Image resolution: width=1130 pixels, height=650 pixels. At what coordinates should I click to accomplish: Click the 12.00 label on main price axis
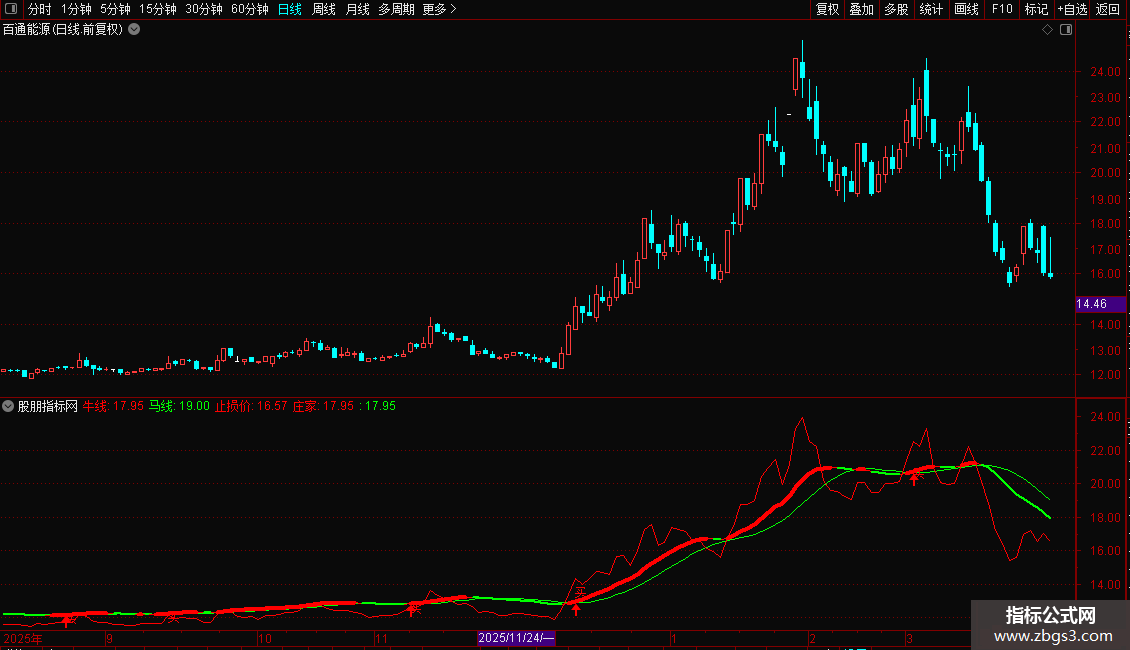1105,375
